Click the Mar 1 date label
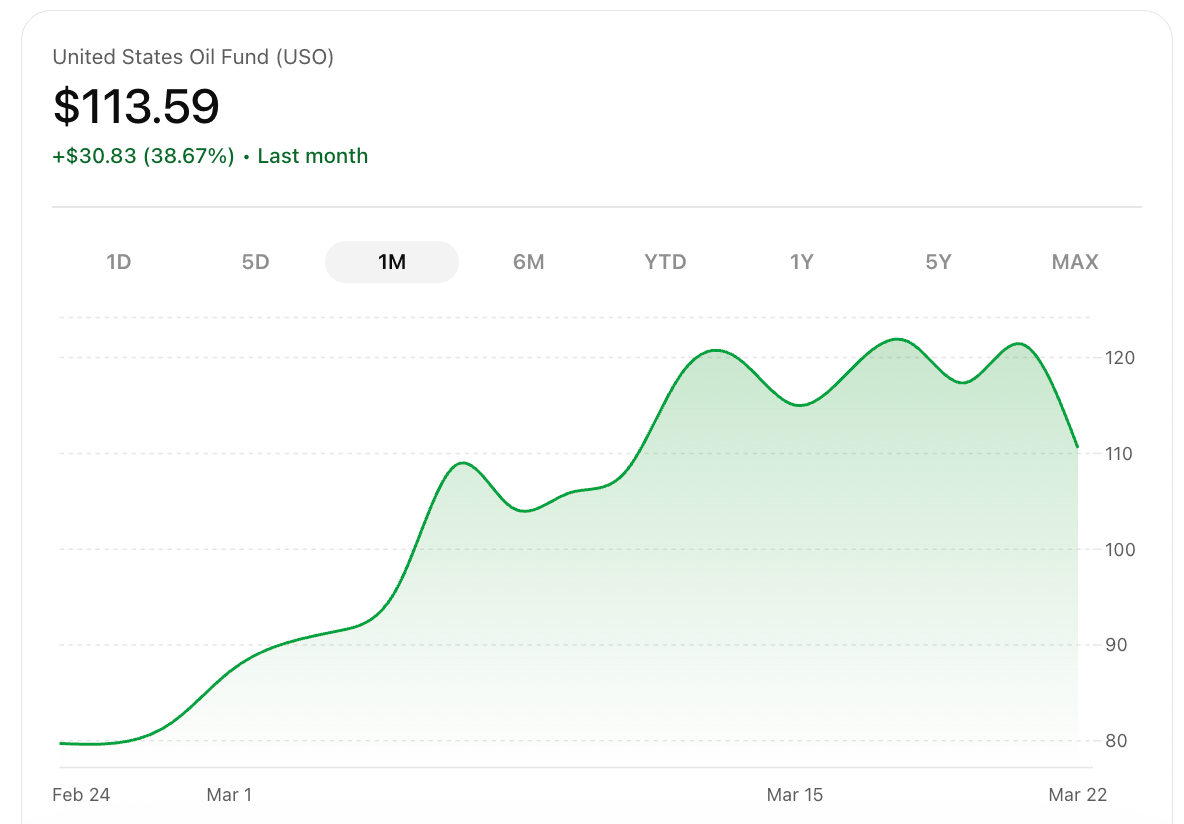This screenshot has width=1184, height=824. coord(229,795)
